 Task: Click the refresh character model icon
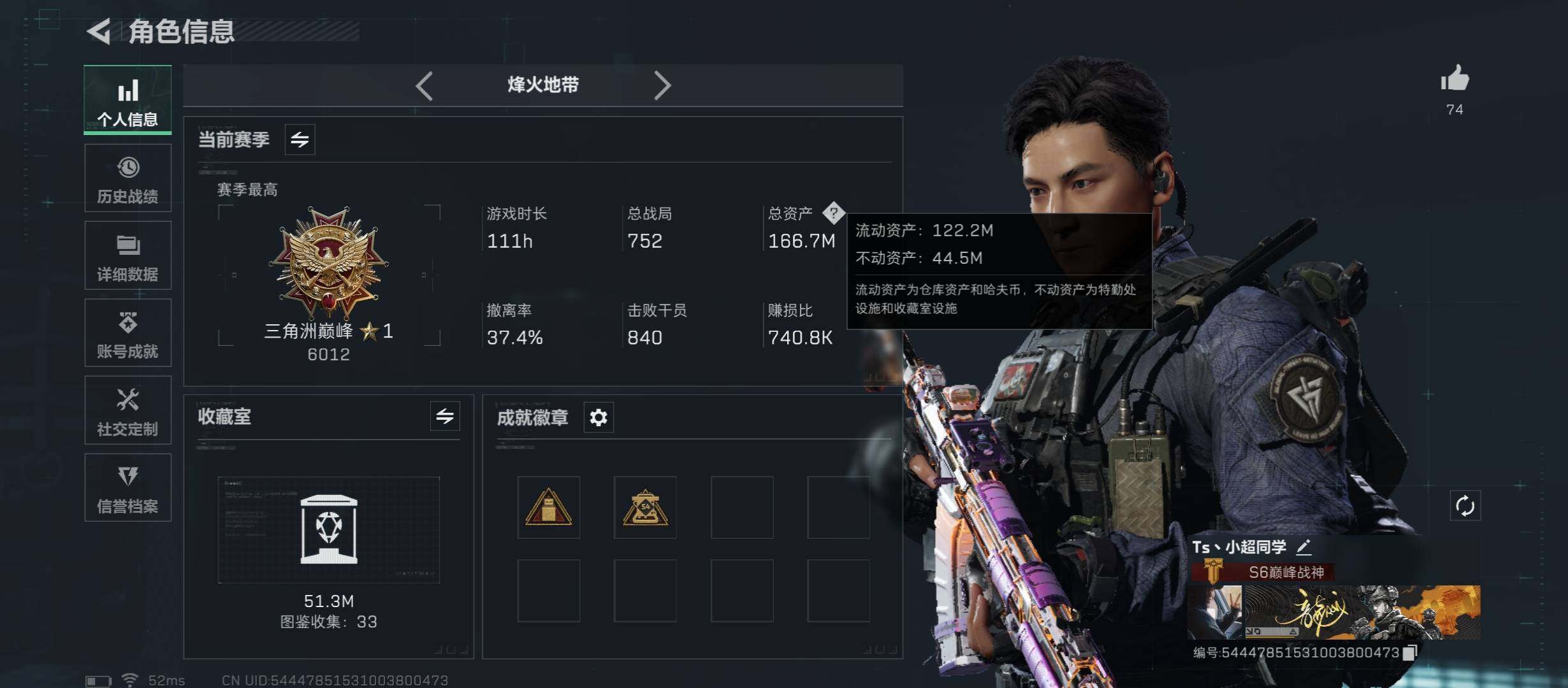1465,506
